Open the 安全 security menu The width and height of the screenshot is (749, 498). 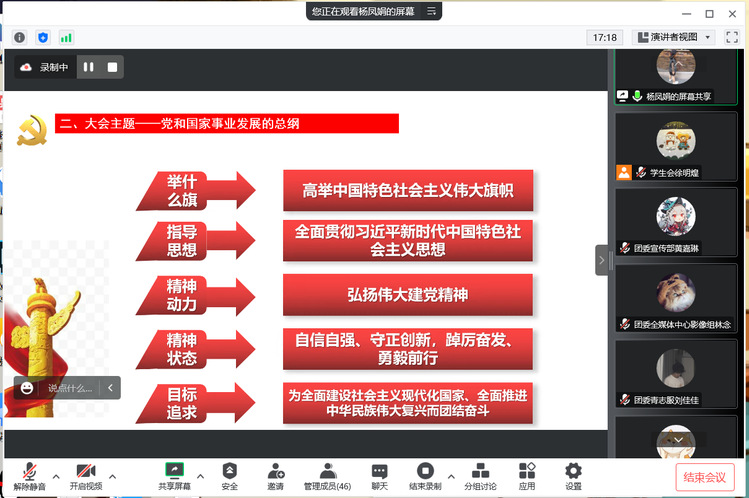230,477
